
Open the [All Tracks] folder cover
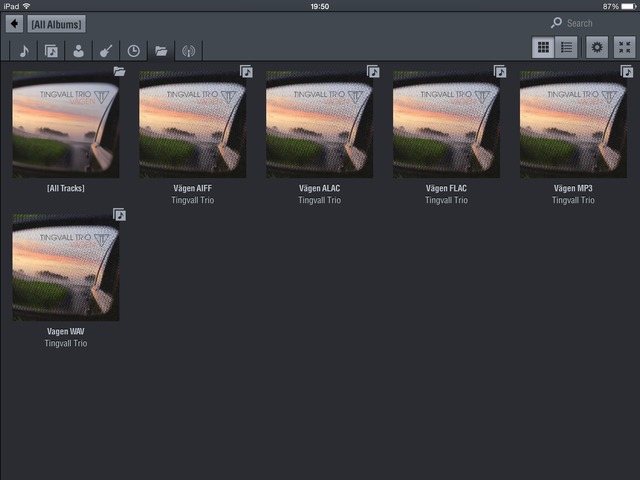pos(66,124)
